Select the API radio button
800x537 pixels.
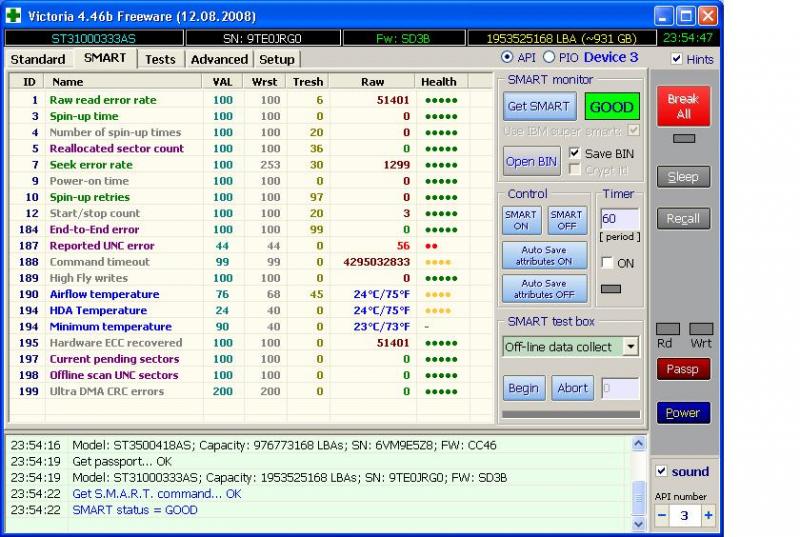pyautogui.click(x=507, y=57)
